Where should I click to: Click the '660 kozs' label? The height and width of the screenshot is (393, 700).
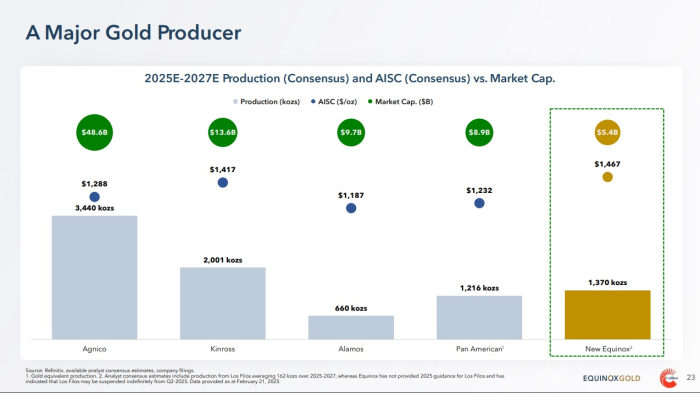click(351, 309)
